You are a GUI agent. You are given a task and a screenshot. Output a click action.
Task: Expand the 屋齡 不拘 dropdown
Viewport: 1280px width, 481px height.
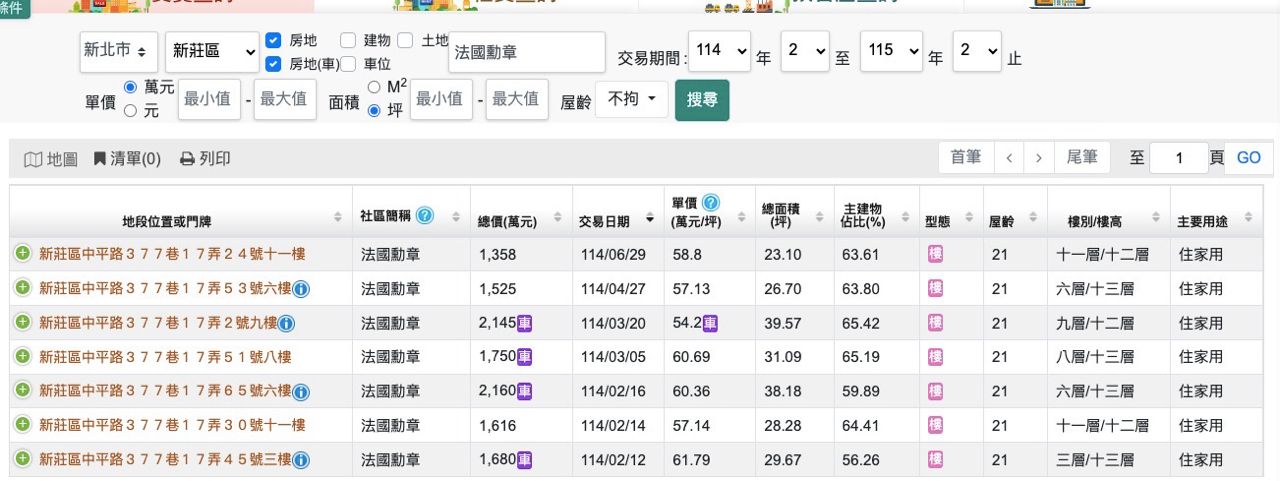pyautogui.click(x=631, y=99)
